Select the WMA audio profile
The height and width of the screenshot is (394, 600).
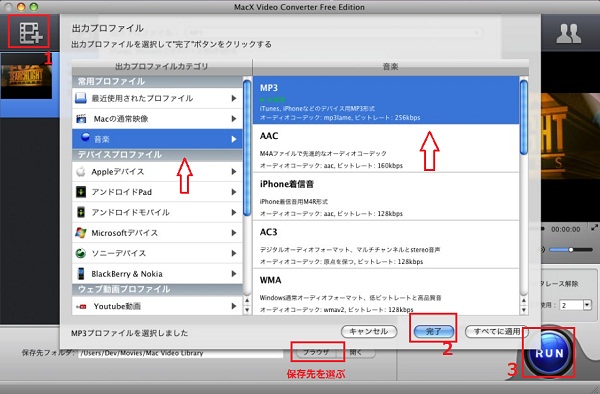[x=386, y=292]
